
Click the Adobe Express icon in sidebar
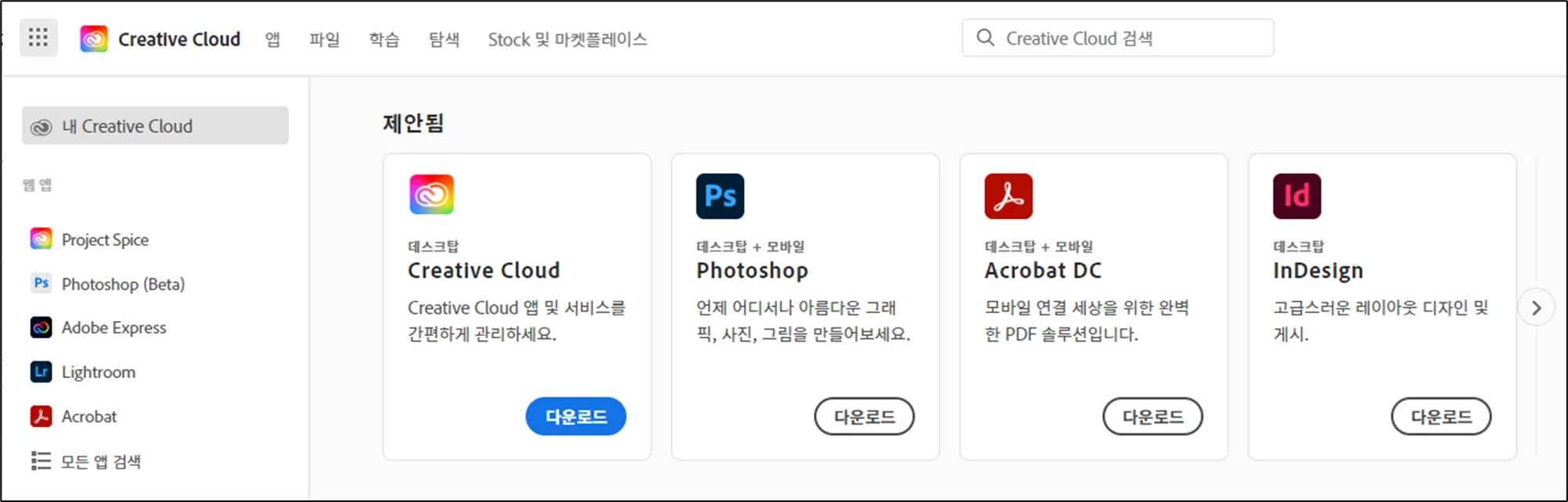[41, 327]
